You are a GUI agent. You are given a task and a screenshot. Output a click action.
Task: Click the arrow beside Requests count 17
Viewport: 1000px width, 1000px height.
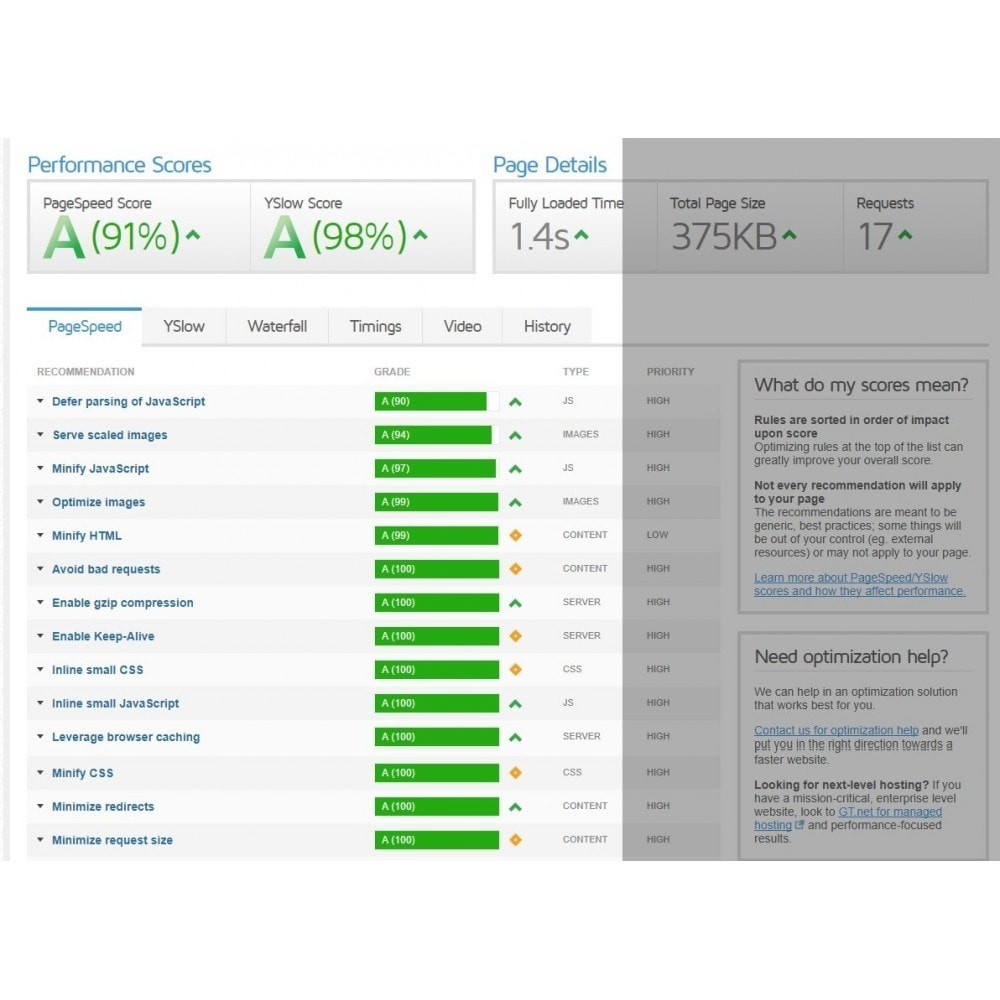(x=905, y=235)
